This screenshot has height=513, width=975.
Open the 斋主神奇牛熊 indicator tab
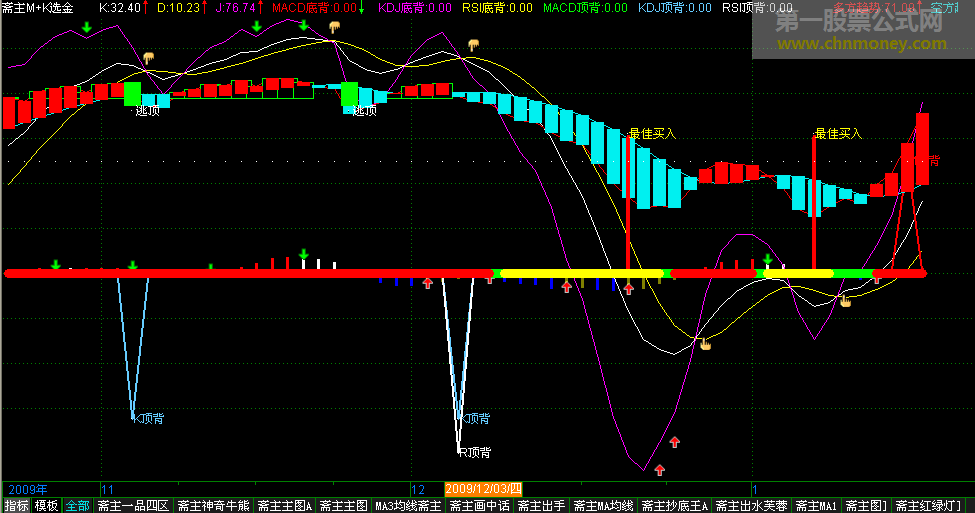tap(213, 505)
